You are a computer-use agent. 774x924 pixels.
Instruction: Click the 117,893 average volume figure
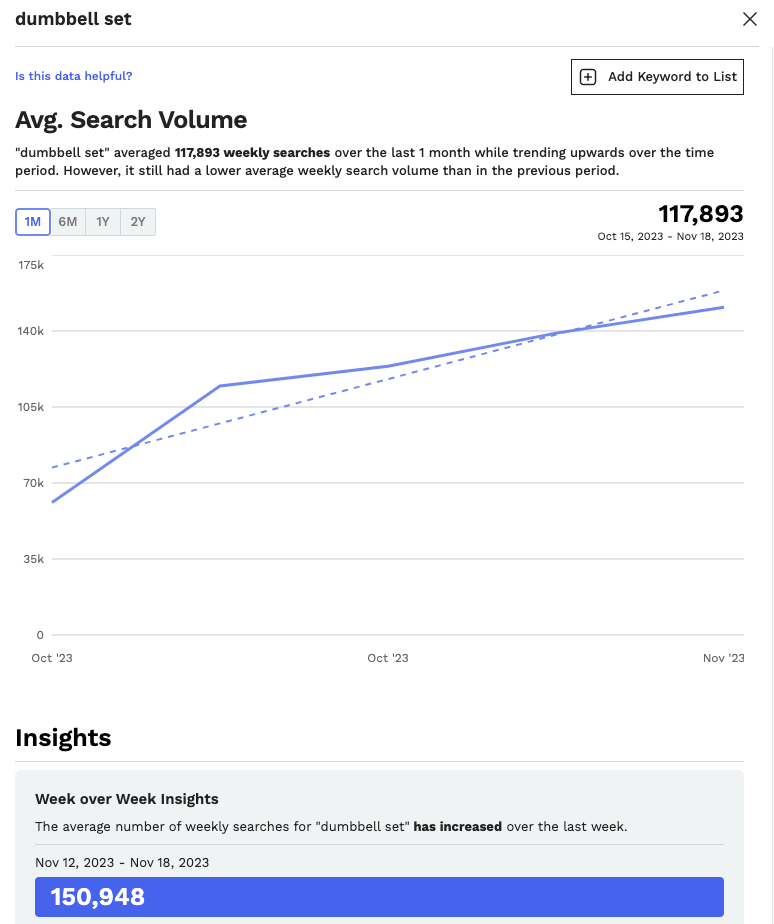coord(700,214)
